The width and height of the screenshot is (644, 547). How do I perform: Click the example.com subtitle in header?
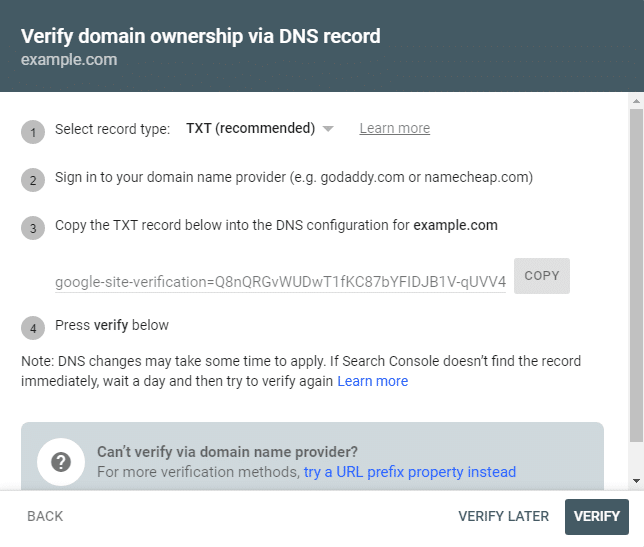[69, 60]
